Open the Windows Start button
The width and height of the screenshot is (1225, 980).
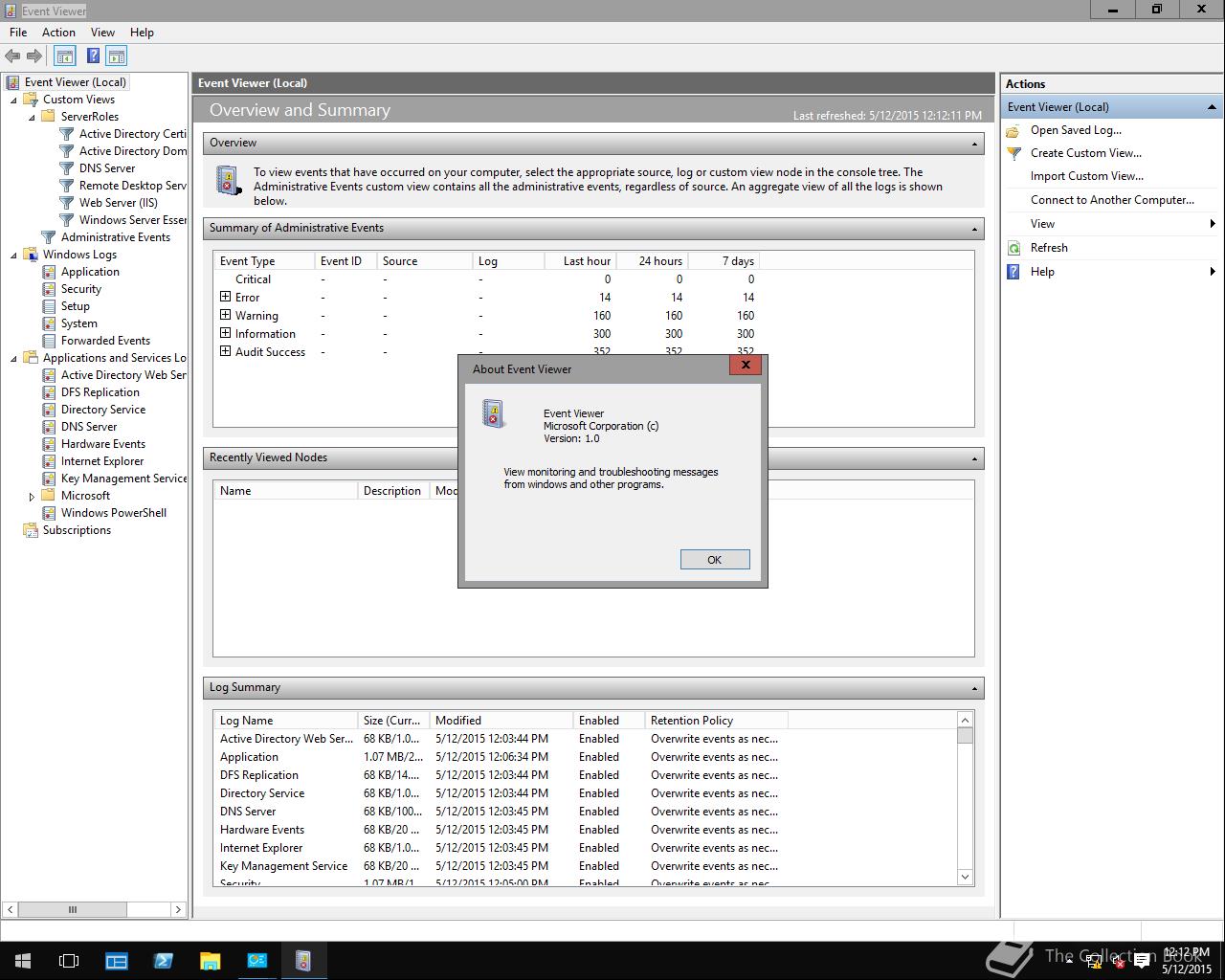pyautogui.click(x=23, y=960)
